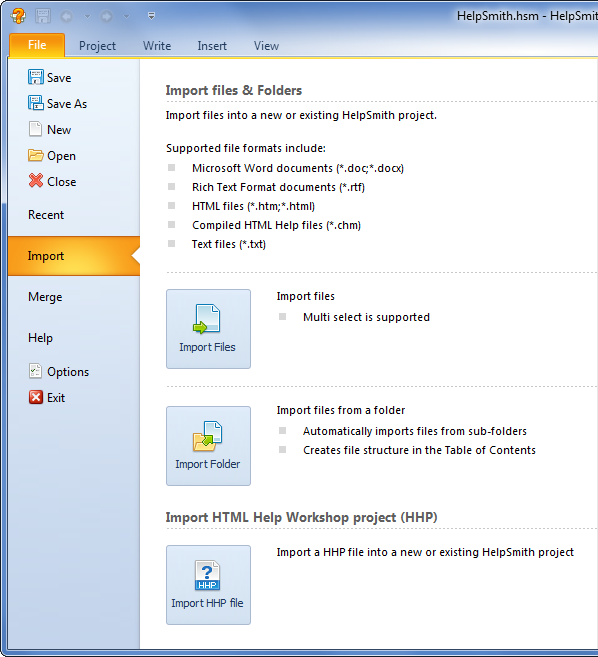Viewport: 598px width, 657px height.
Task: Choose Open in the File menu
Action: point(62,156)
